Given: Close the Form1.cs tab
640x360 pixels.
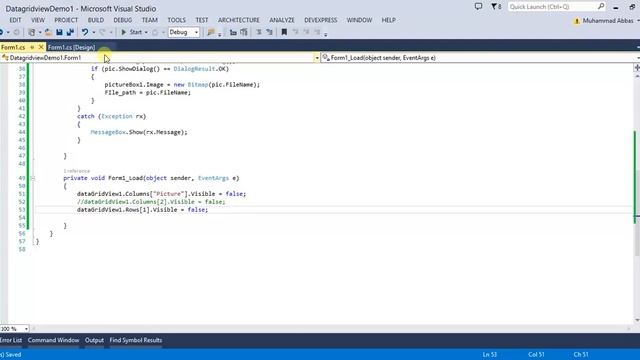Looking at the screenshot, I should tap(41, 47).
